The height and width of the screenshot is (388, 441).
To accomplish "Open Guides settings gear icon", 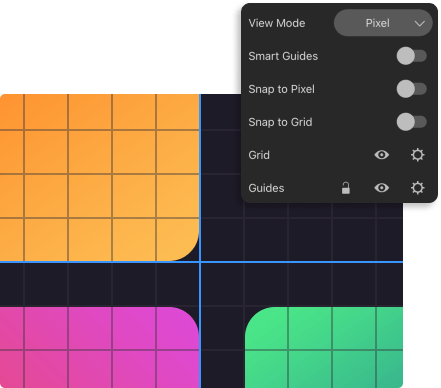I will [x=417, y=188].
